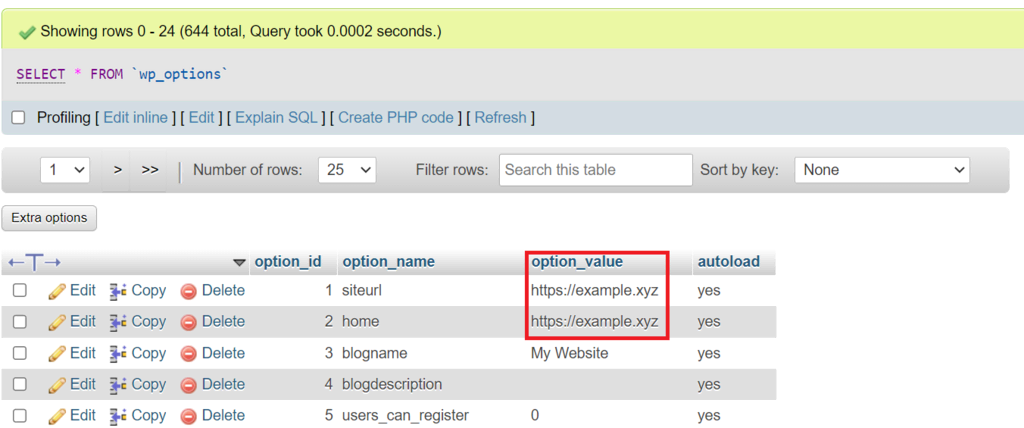Click the pencil Edit icon for home row
Image resolution: width=1024 pixels, height=428 pixels.
pyautogui.click(x=57, y=322)
